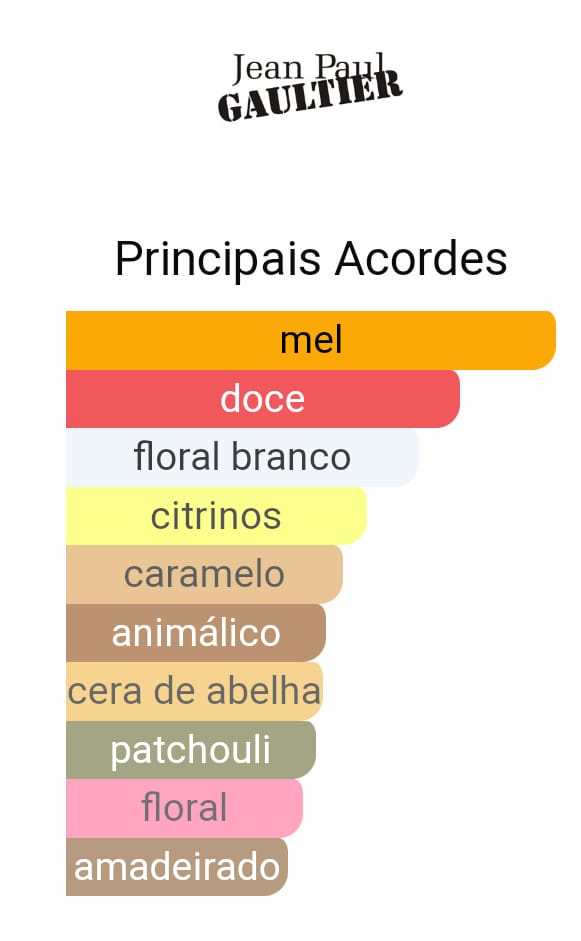Click the Principais Acordes heading

(x=311, y=259)
